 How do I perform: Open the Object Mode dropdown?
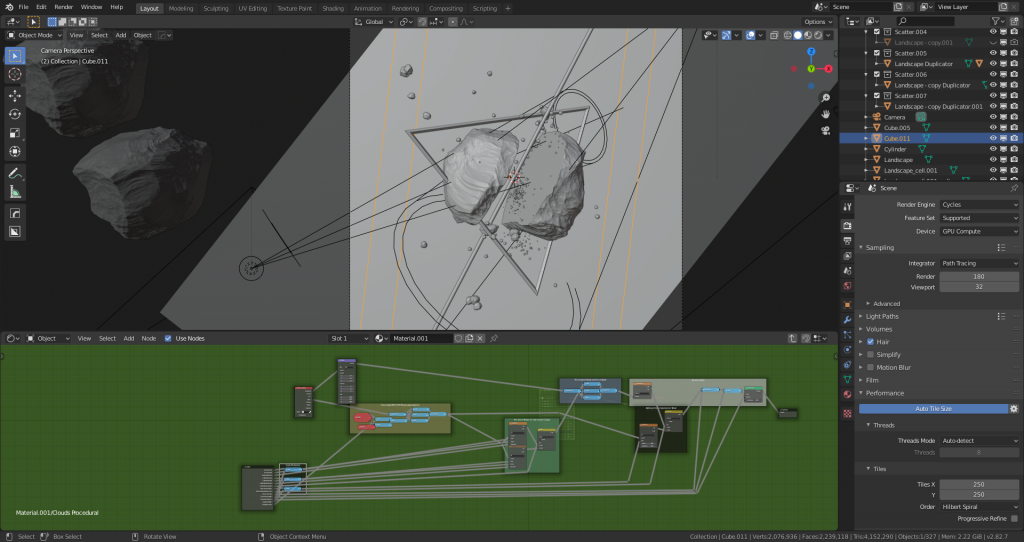34,35
